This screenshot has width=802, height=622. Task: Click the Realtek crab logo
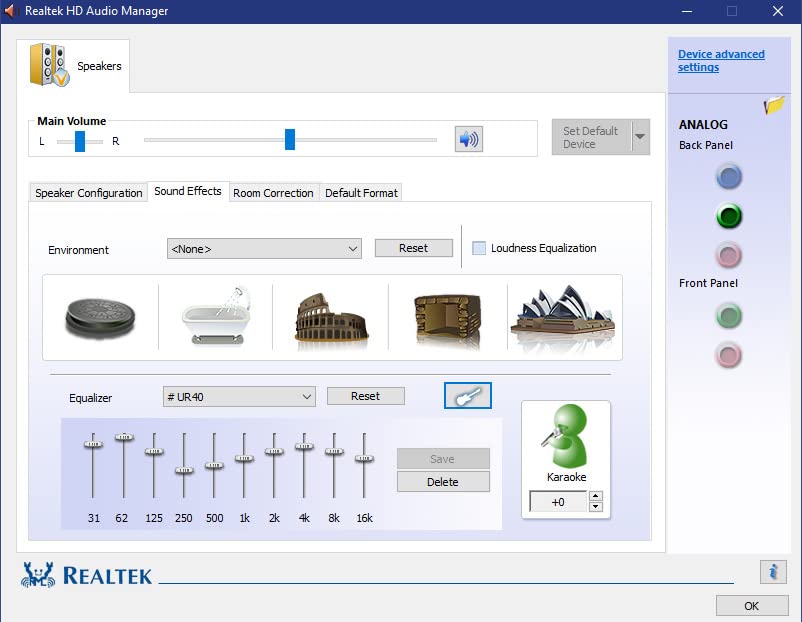[x=38, y=575]
